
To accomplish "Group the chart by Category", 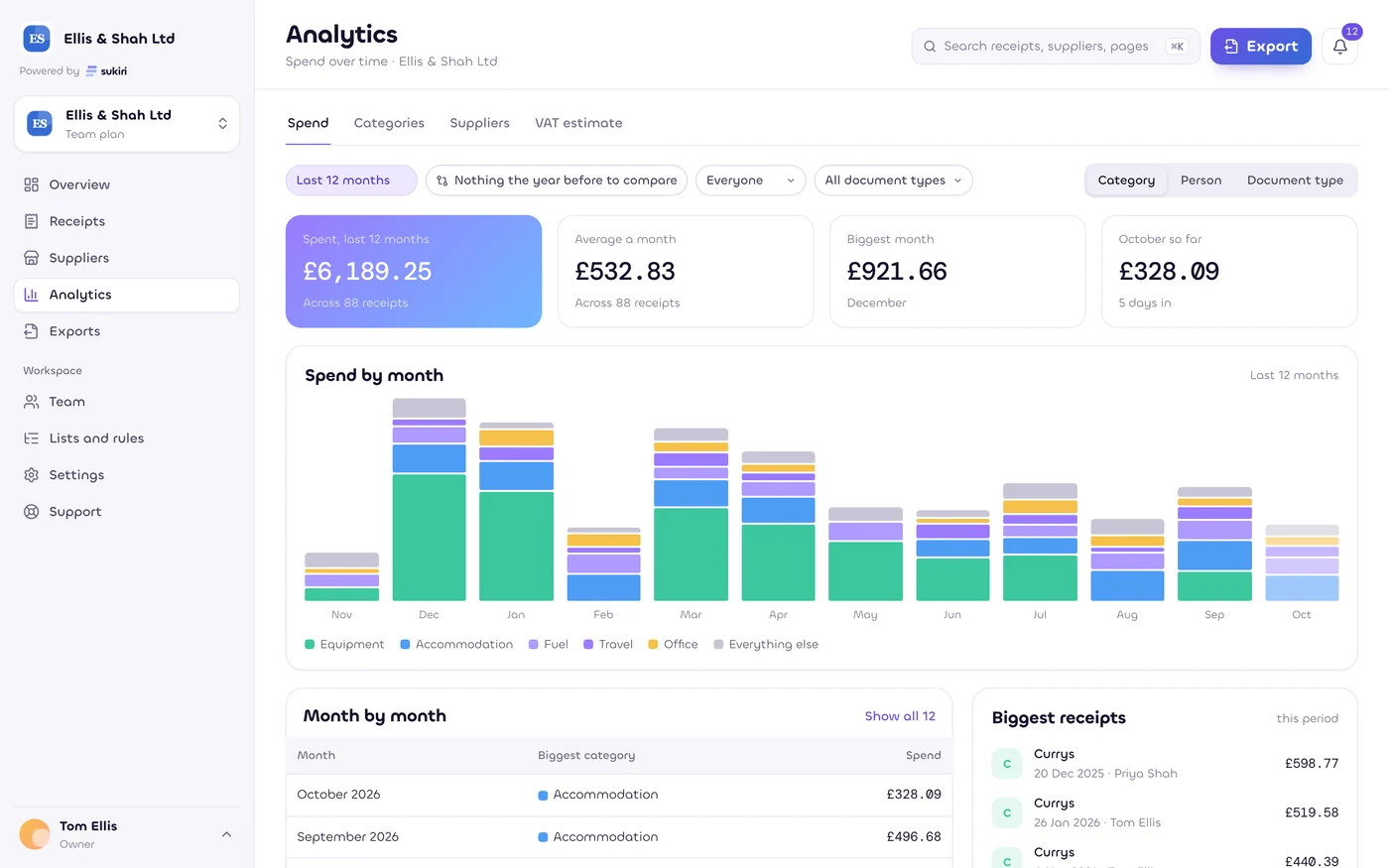I will [1126, 181].
